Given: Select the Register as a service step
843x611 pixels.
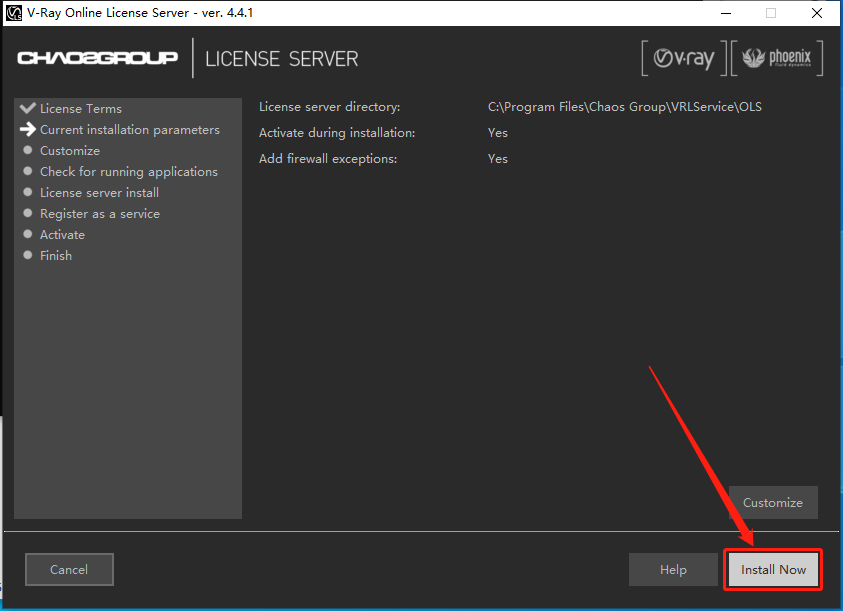Looking at the screenshot, I should [x=100, y=214].
